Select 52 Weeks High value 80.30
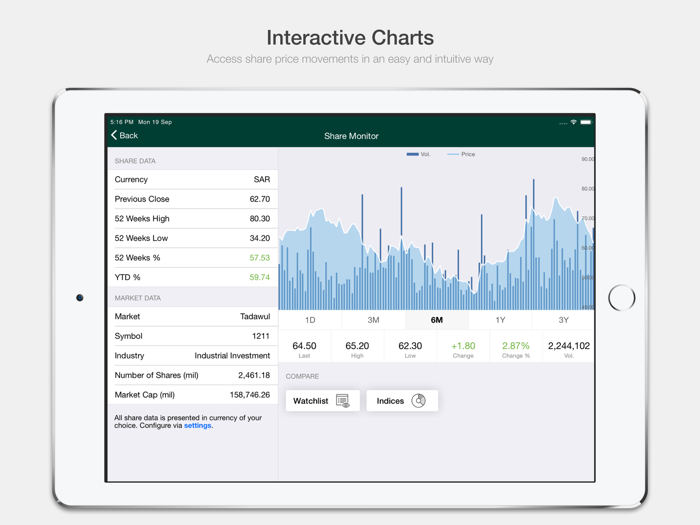The width and height of the screenshot is (700, 525). point(260,219)
